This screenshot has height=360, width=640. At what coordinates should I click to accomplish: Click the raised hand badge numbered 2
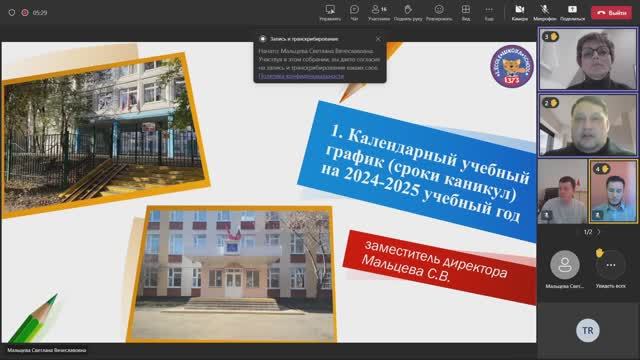tap(551, 103)
